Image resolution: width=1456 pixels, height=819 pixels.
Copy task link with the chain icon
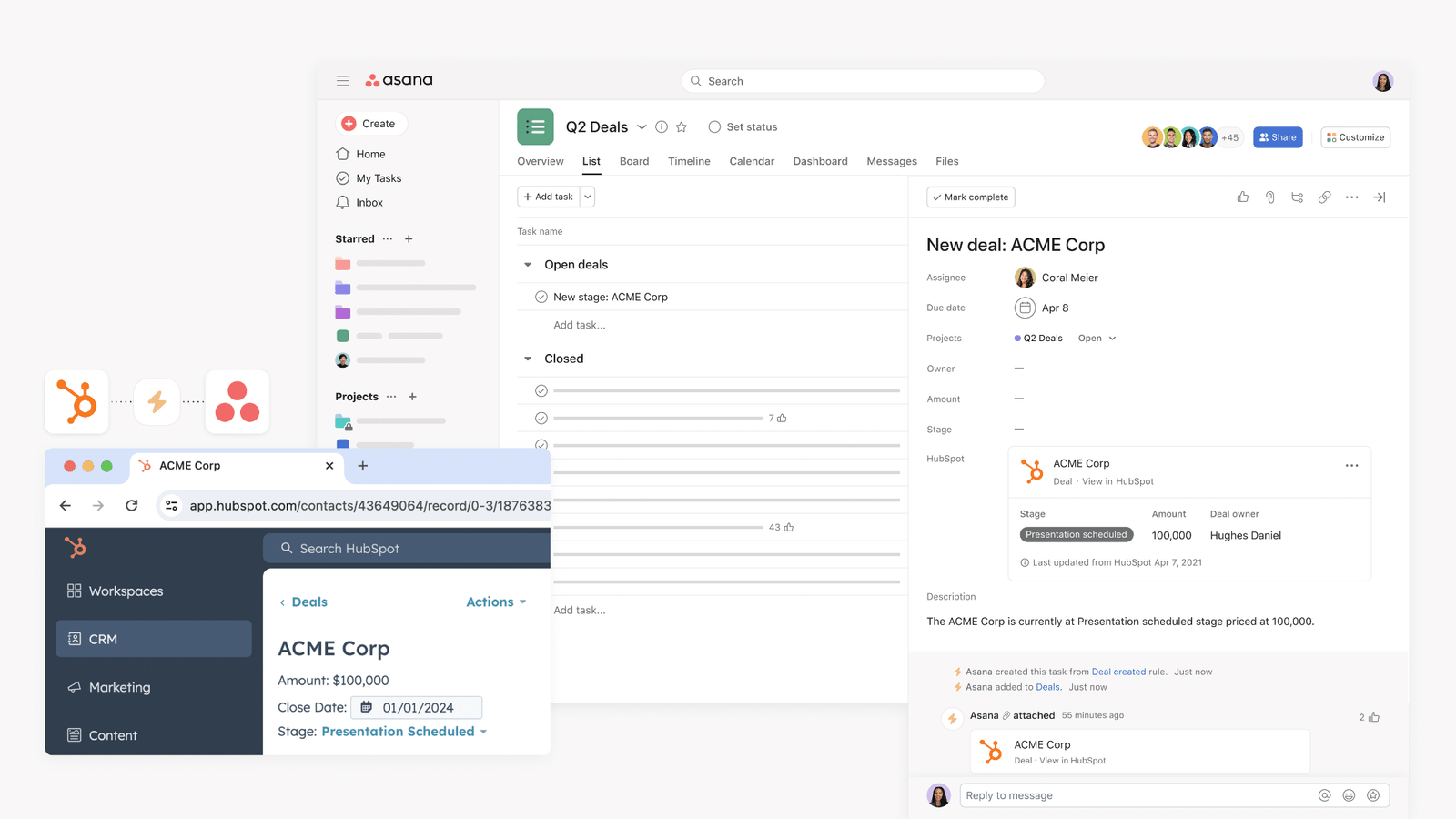(1324, 197)
